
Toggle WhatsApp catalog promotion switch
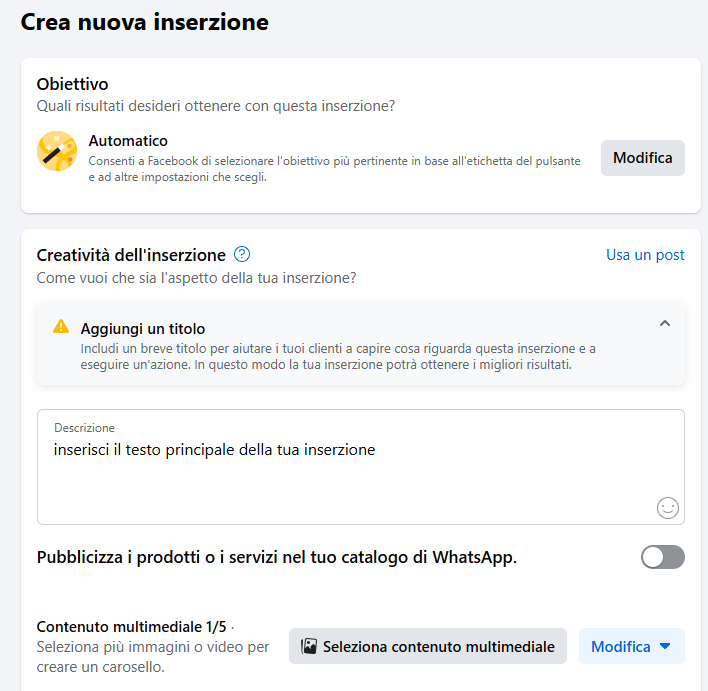[x=663, y=557]
